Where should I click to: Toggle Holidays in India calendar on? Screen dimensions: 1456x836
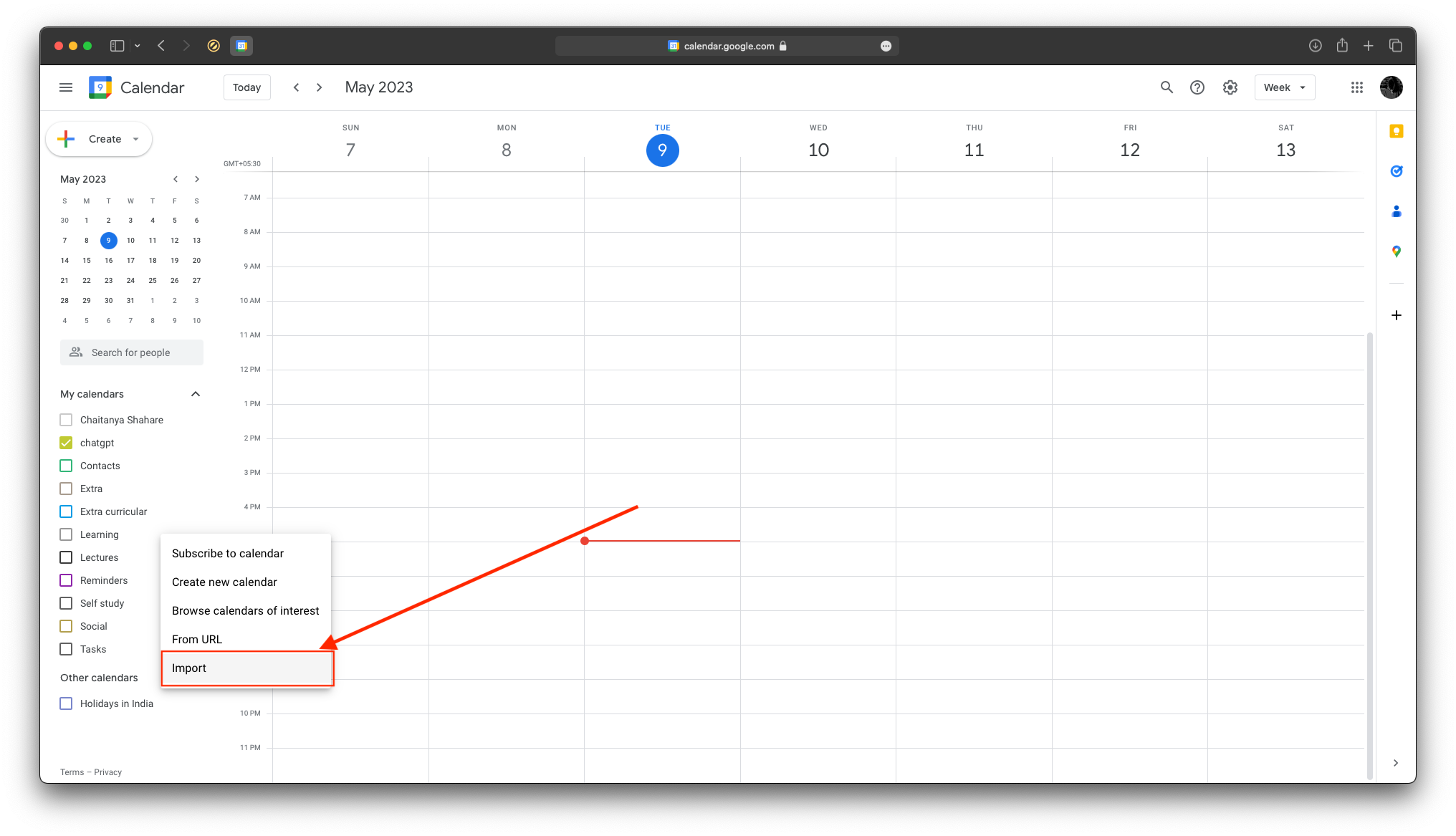[67, 703]
